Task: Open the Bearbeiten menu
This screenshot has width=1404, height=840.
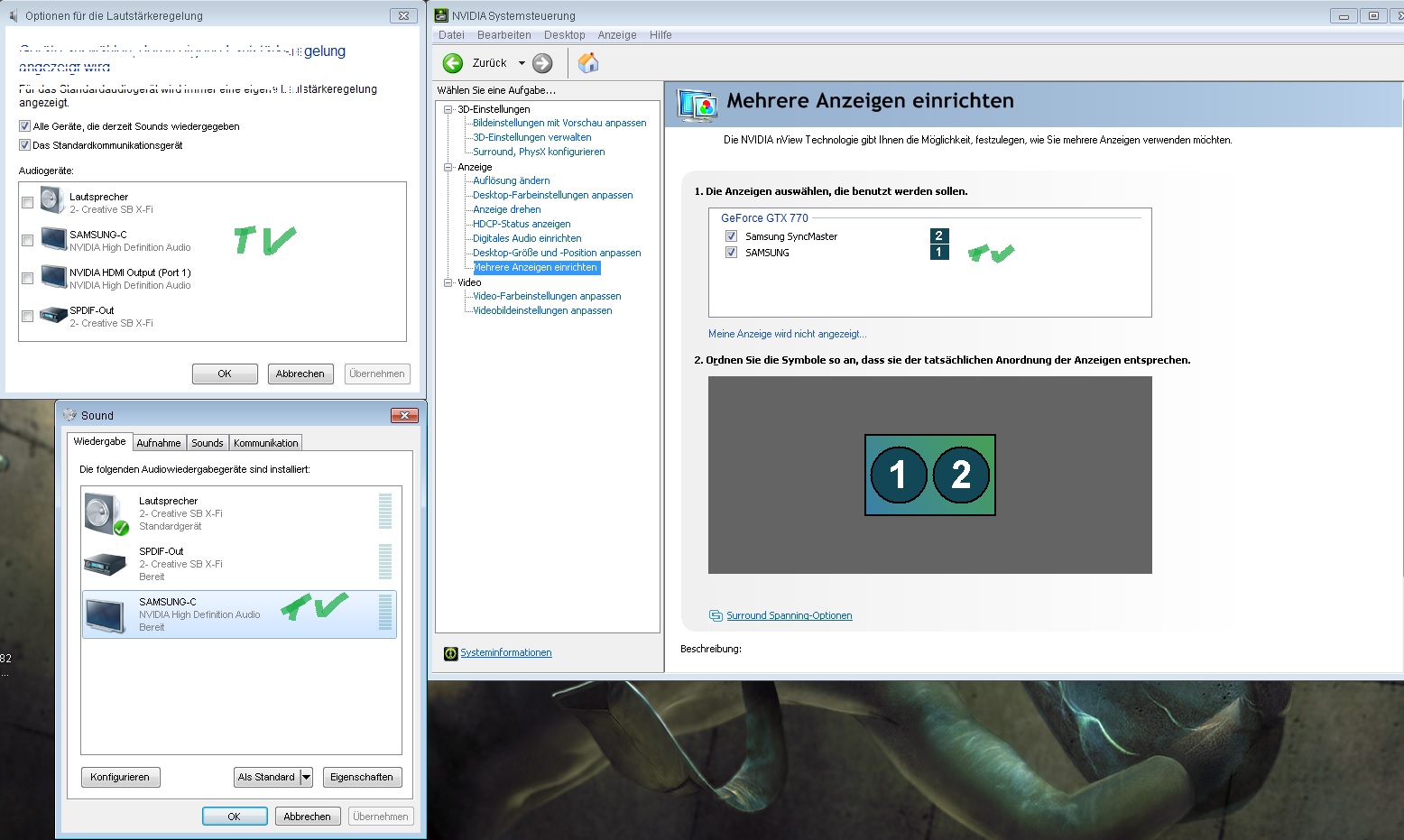Action: click(504, 35)
